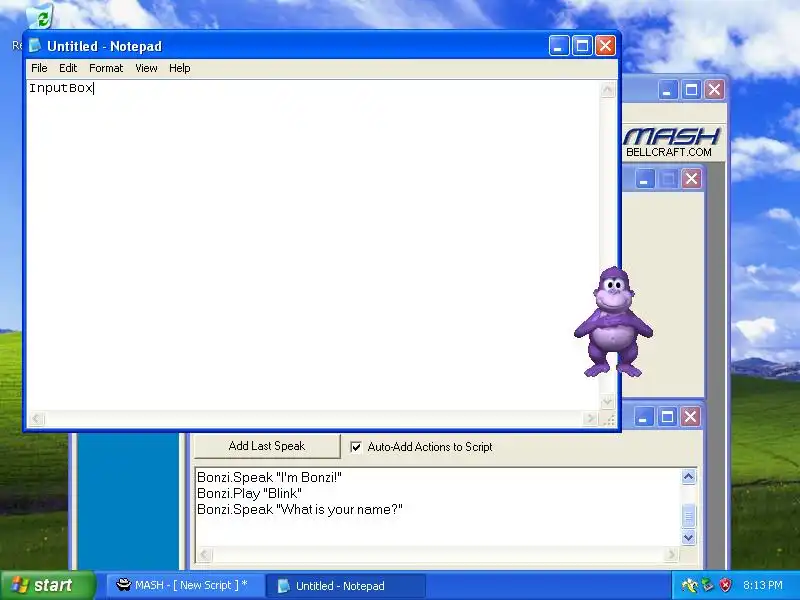Open the View menu in Notepad
Screen dimensions: 800x600
(x=146, y=68)
